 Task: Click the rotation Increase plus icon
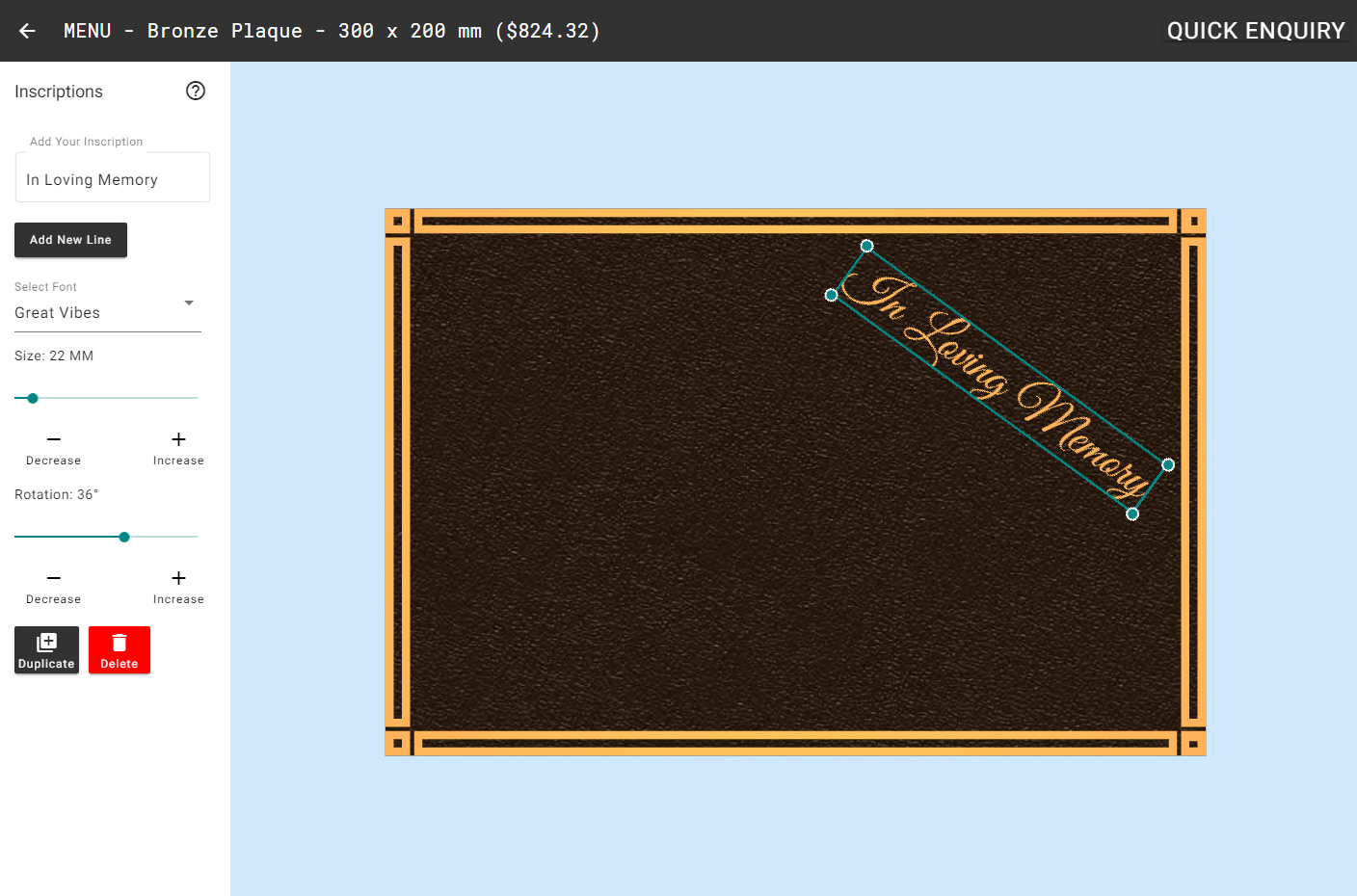[178, 578]
